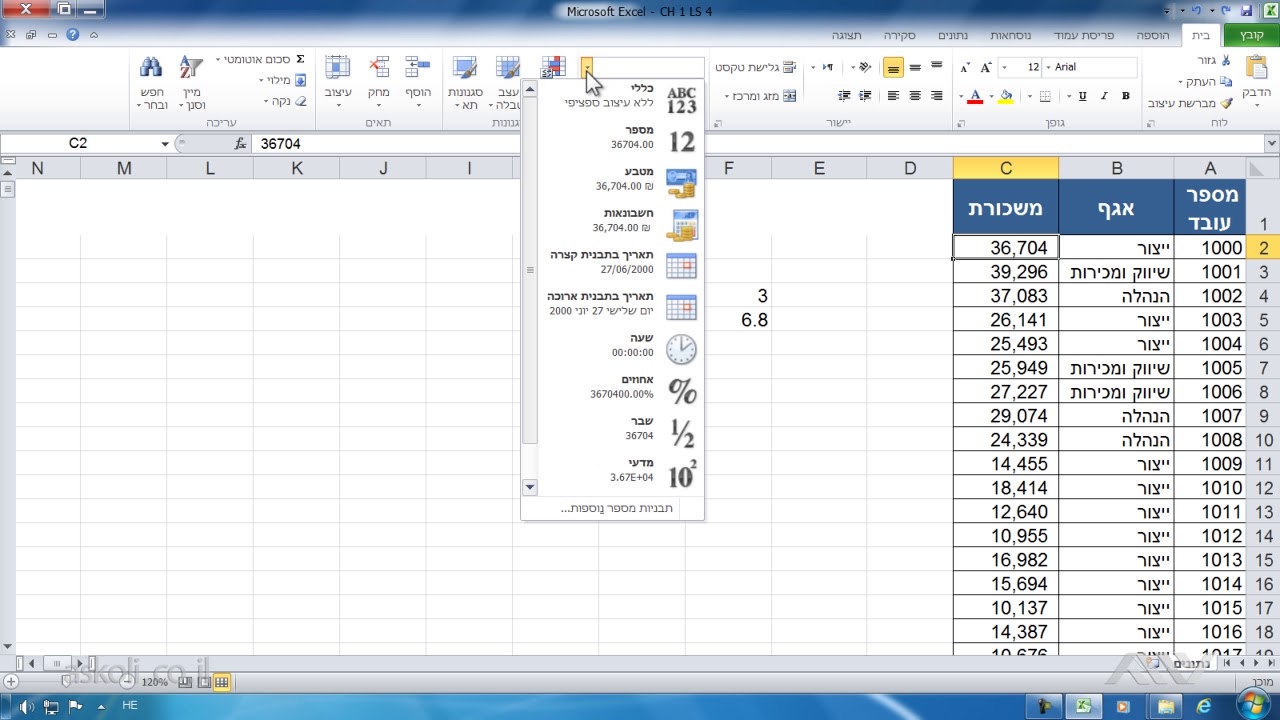The height and width of the screenshot is (720, 1280).
Task: Click the Copy (העתק) icon
Action: point(1227,82)
